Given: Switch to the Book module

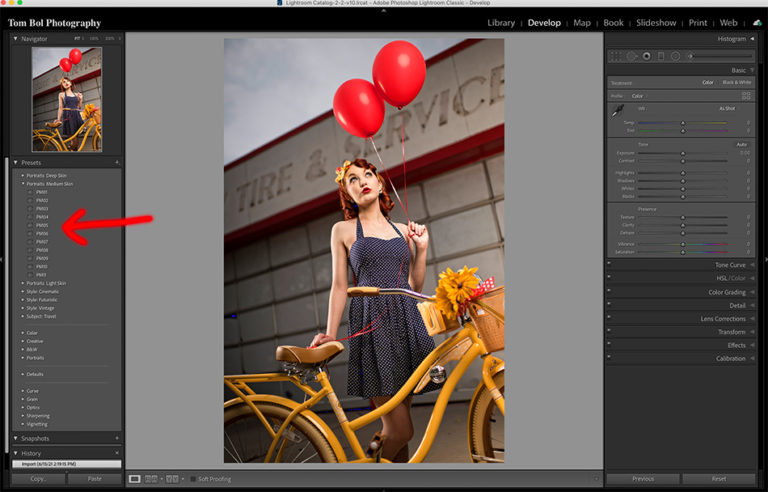Looking at the screenshot, I should click(613, 23).
